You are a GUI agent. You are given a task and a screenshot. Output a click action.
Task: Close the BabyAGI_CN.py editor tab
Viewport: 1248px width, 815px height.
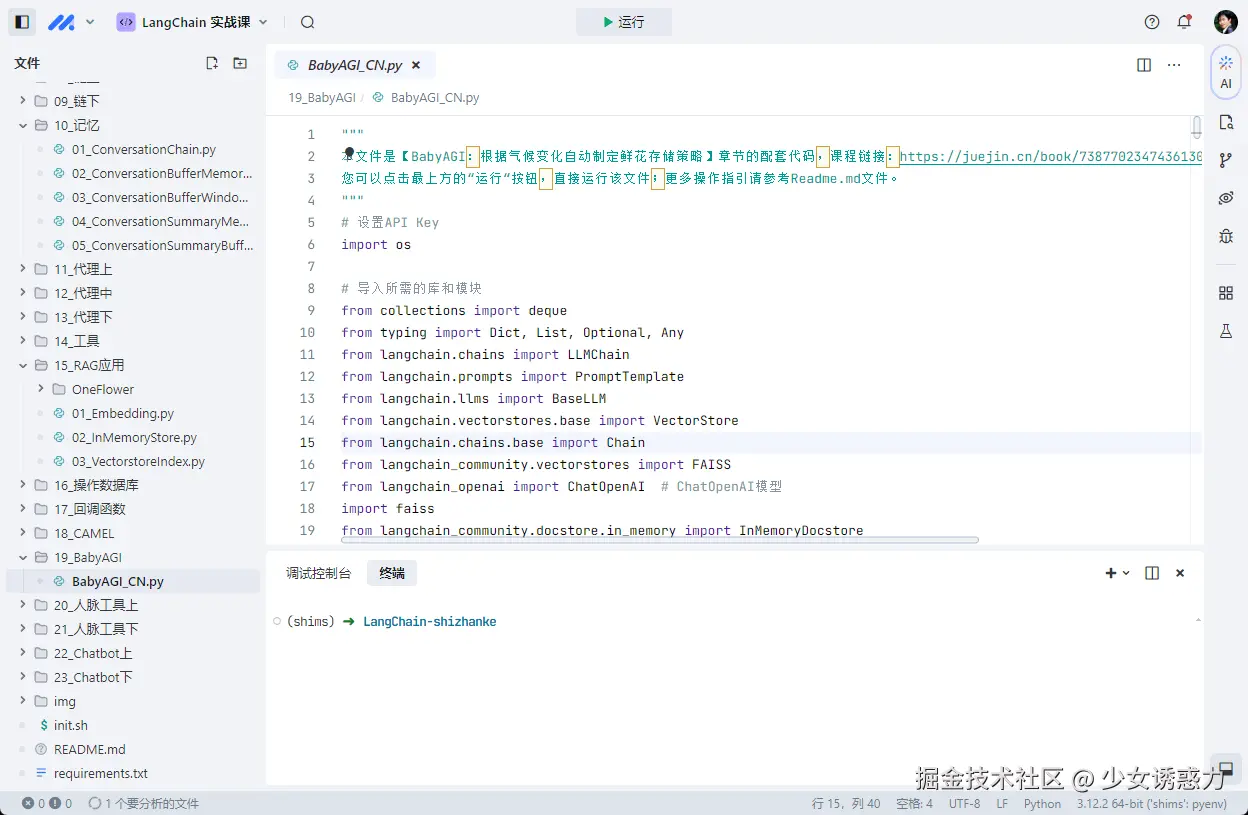pyautogui.click(x=416, y=65)
